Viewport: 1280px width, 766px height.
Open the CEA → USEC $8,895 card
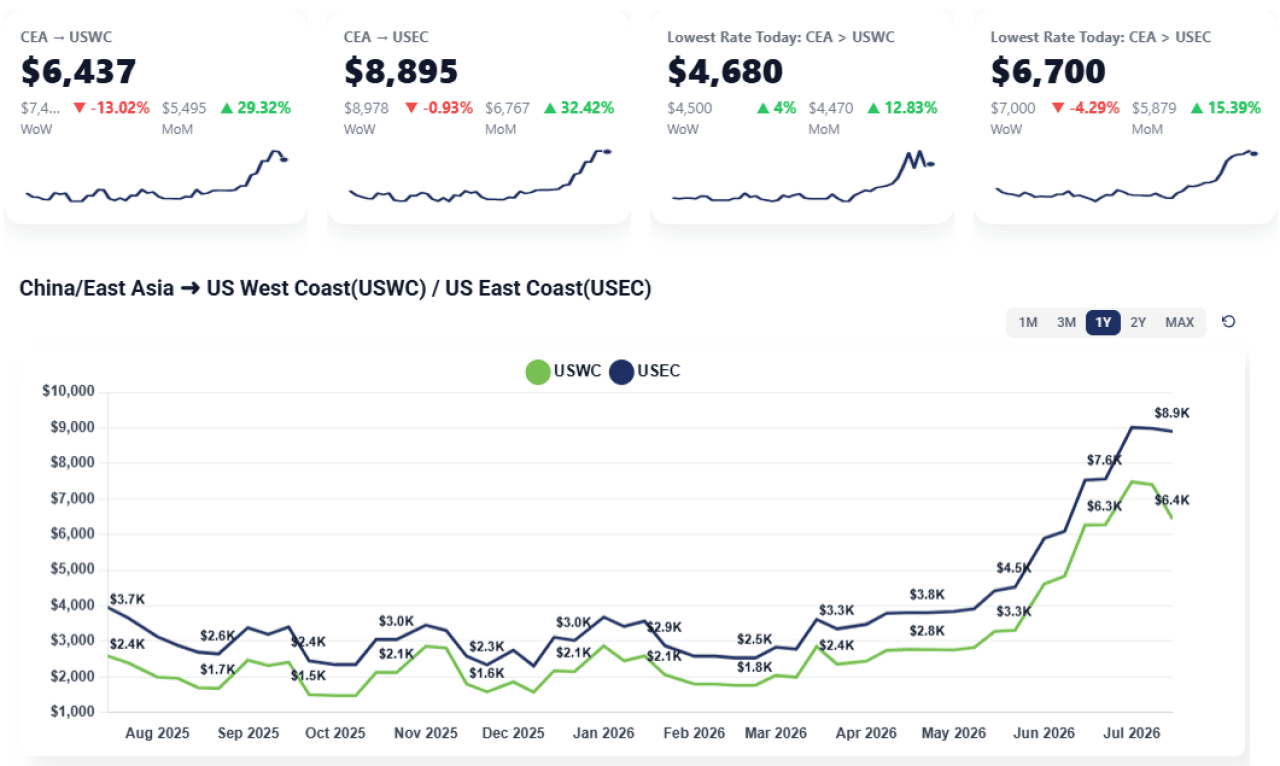479,118
